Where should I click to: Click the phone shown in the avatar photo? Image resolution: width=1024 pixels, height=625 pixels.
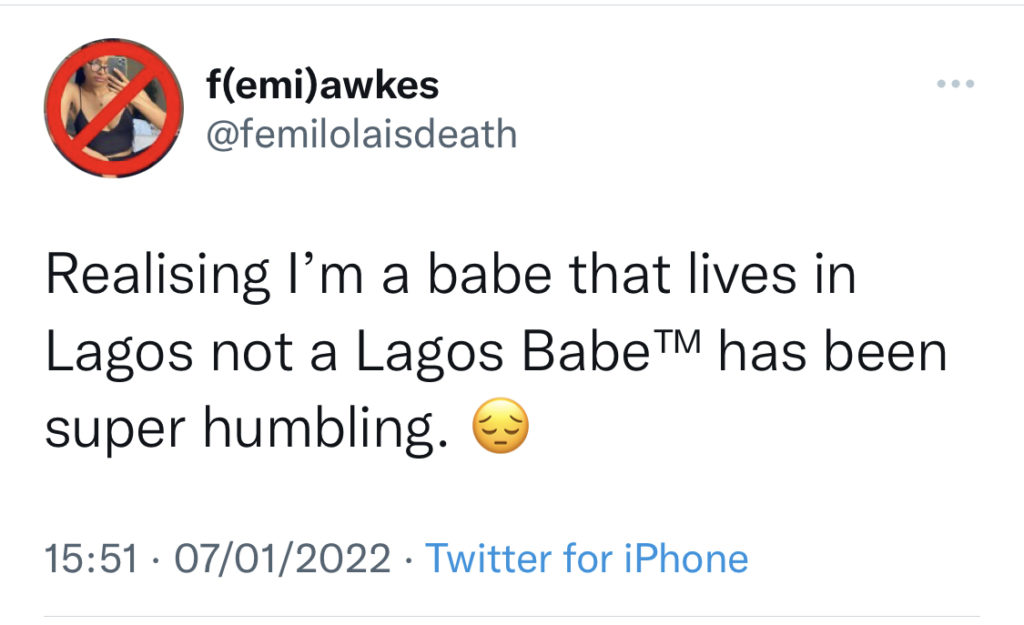[117, 68]
